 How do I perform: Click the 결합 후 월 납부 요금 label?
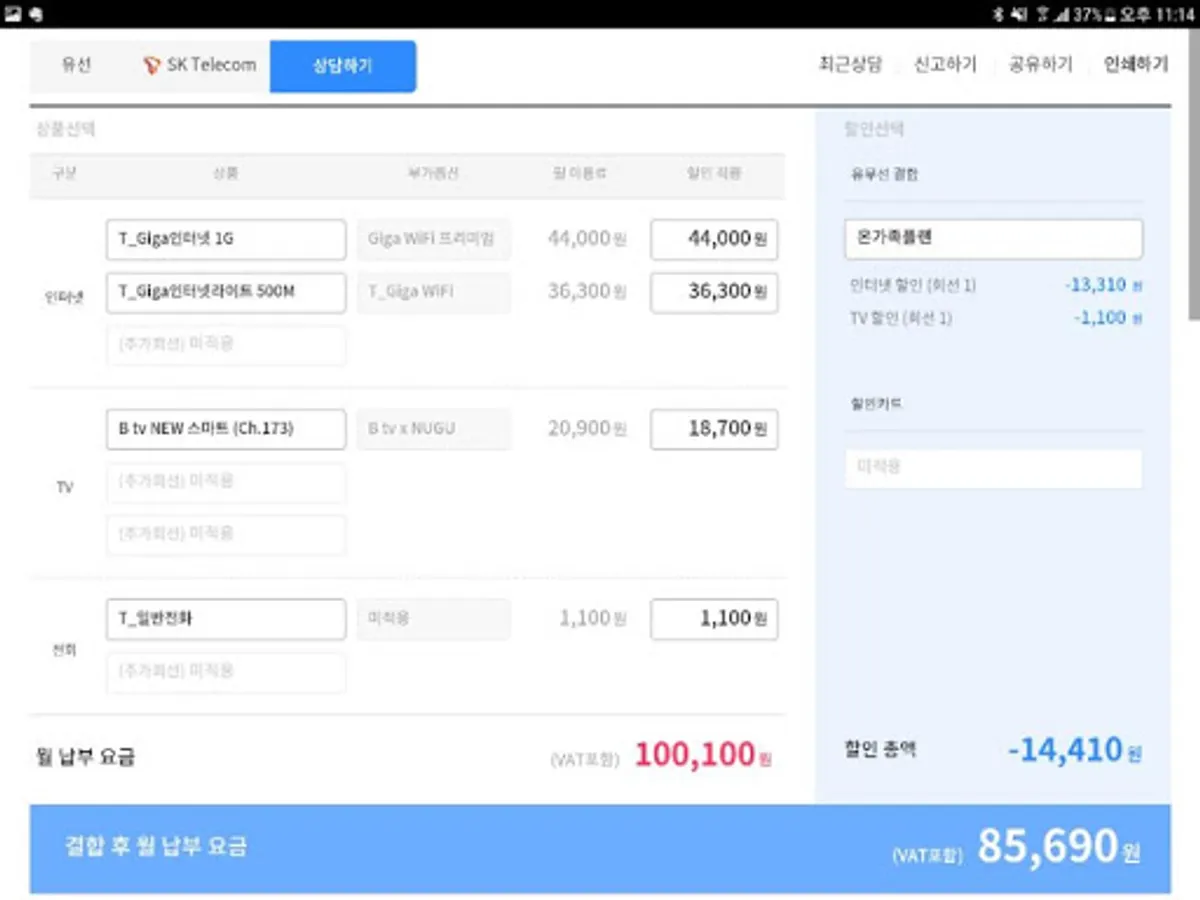pyautogui.click(x=155, y=847)
